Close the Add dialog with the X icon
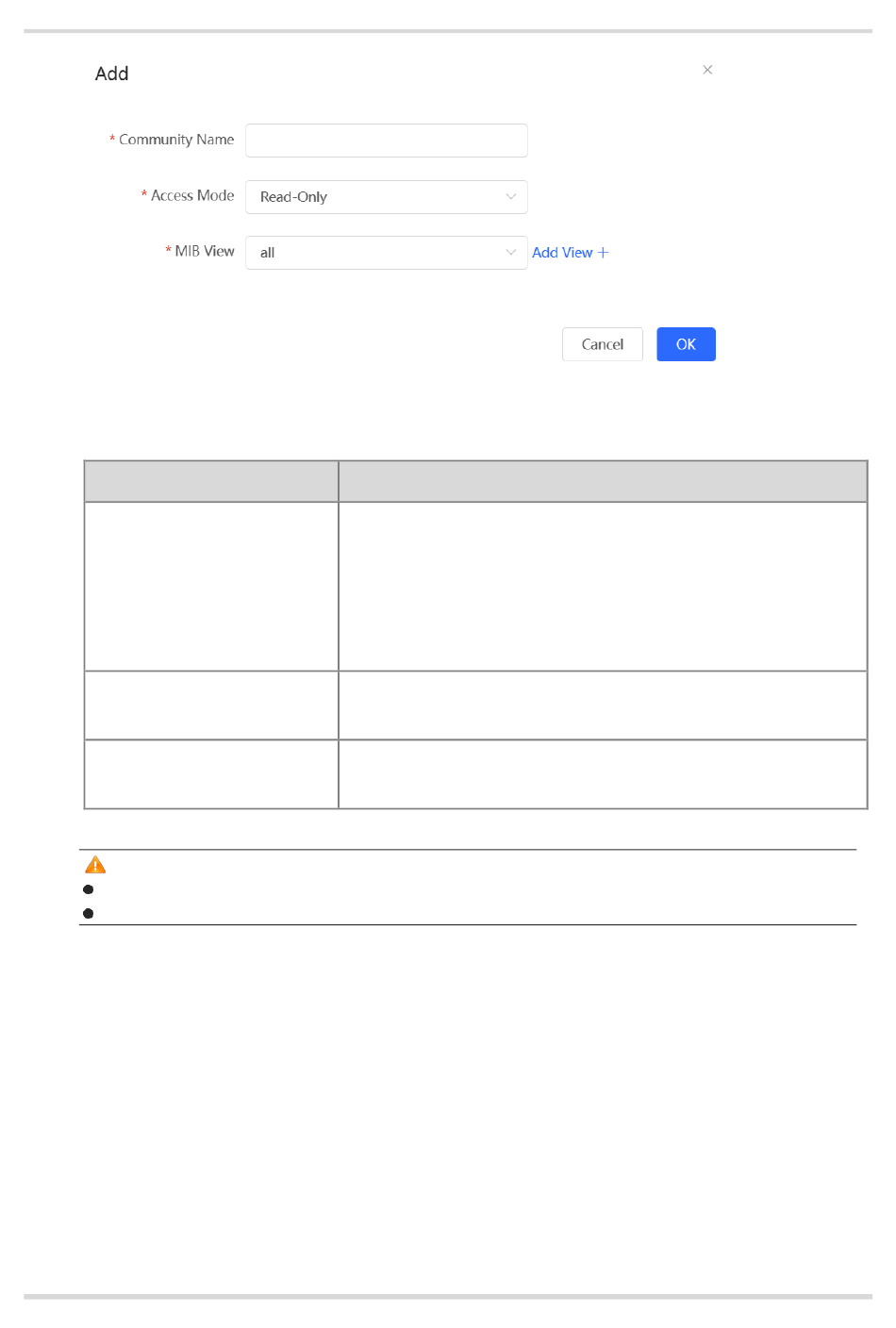Image resolution: width=896 pixels, height=1328 pixels. [707, 70]
